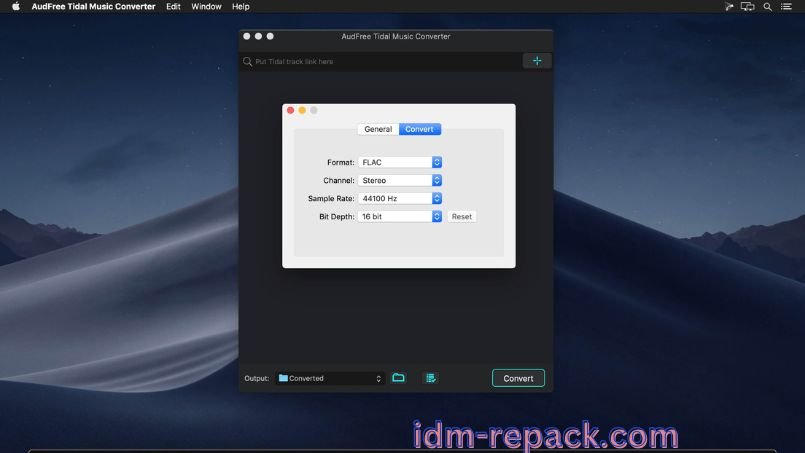
Task: Open the Window menu
Action: coord(206,7)
